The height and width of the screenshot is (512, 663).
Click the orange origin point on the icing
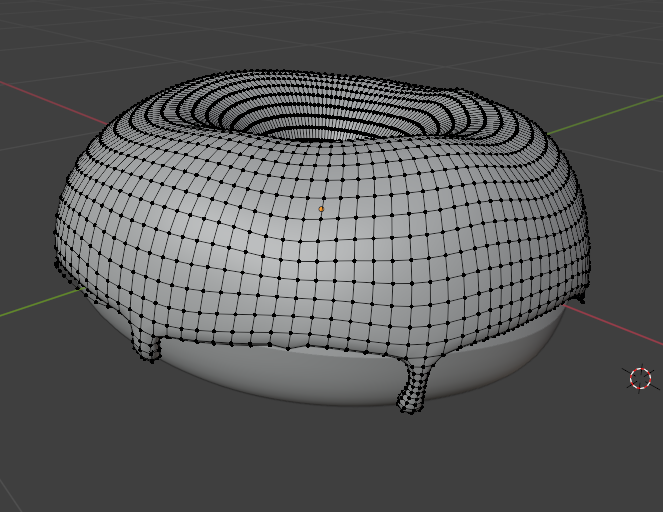click(321, 209)
